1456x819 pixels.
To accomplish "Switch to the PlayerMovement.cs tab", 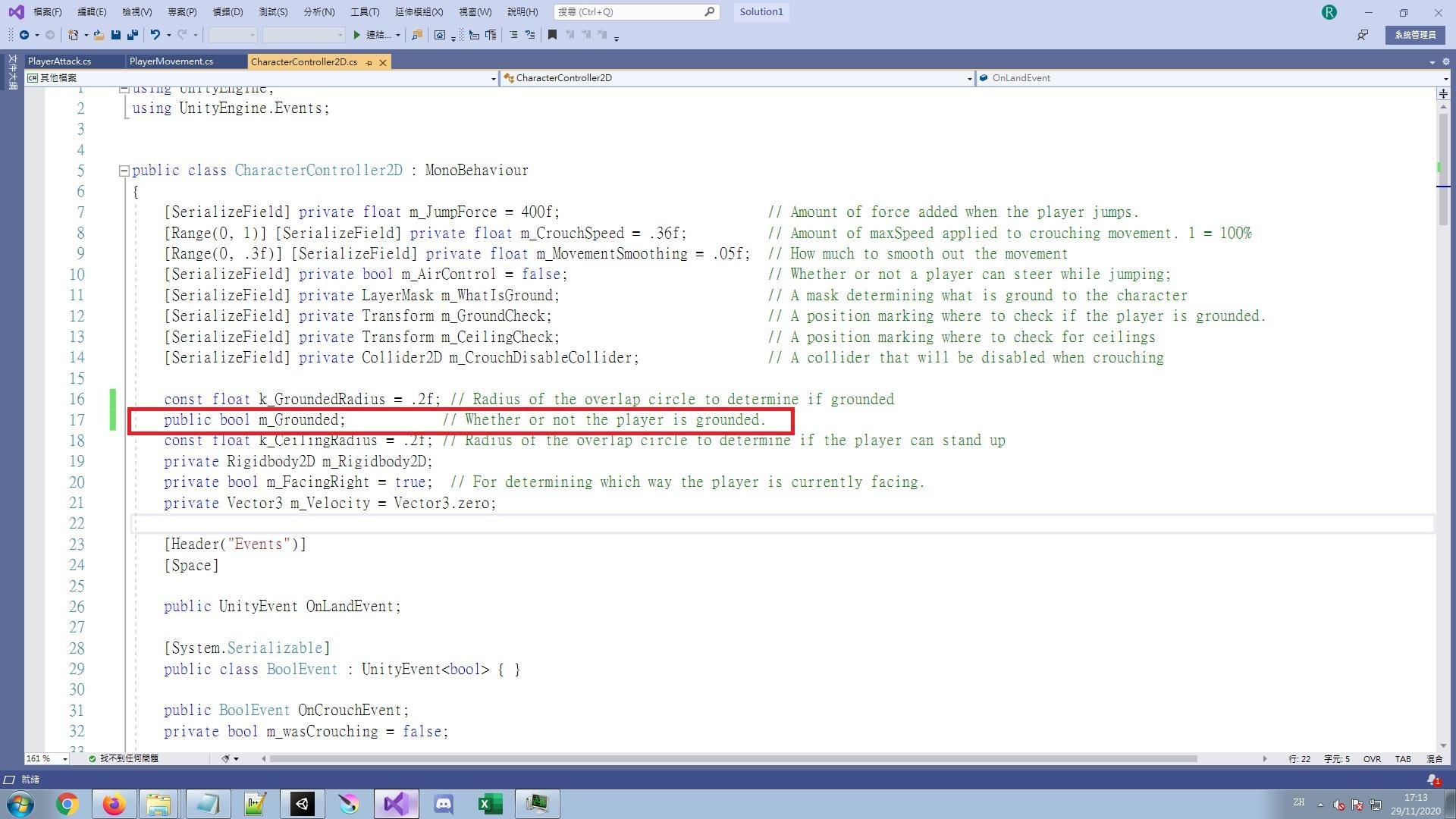I will tap(170, 61).
